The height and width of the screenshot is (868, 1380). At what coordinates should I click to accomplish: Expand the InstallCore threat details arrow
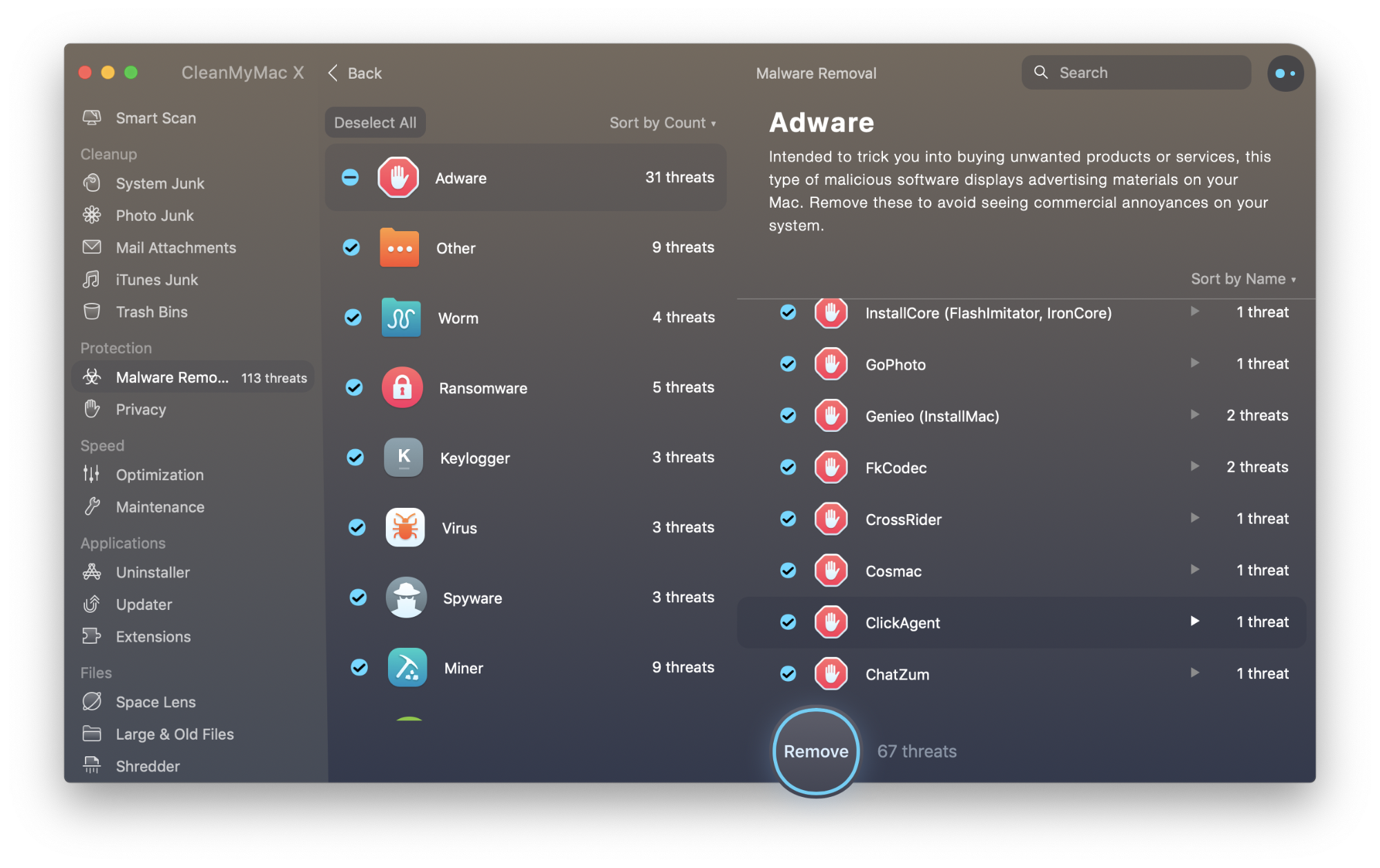coord(1195,312)
